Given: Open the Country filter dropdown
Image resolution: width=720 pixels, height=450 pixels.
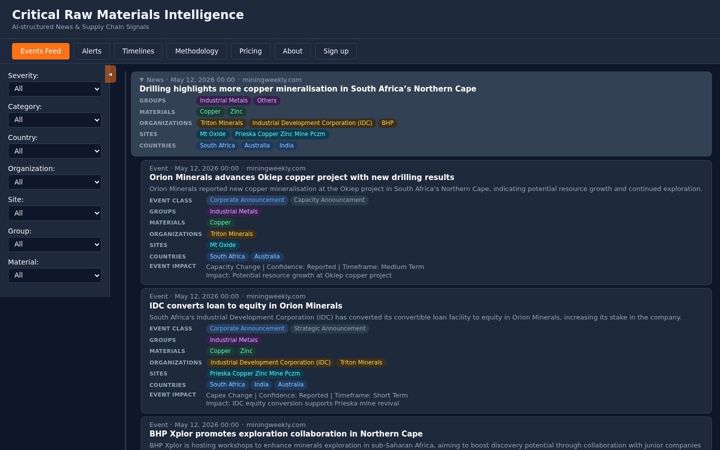Looking at the screenshot, I should coord(55,151).
